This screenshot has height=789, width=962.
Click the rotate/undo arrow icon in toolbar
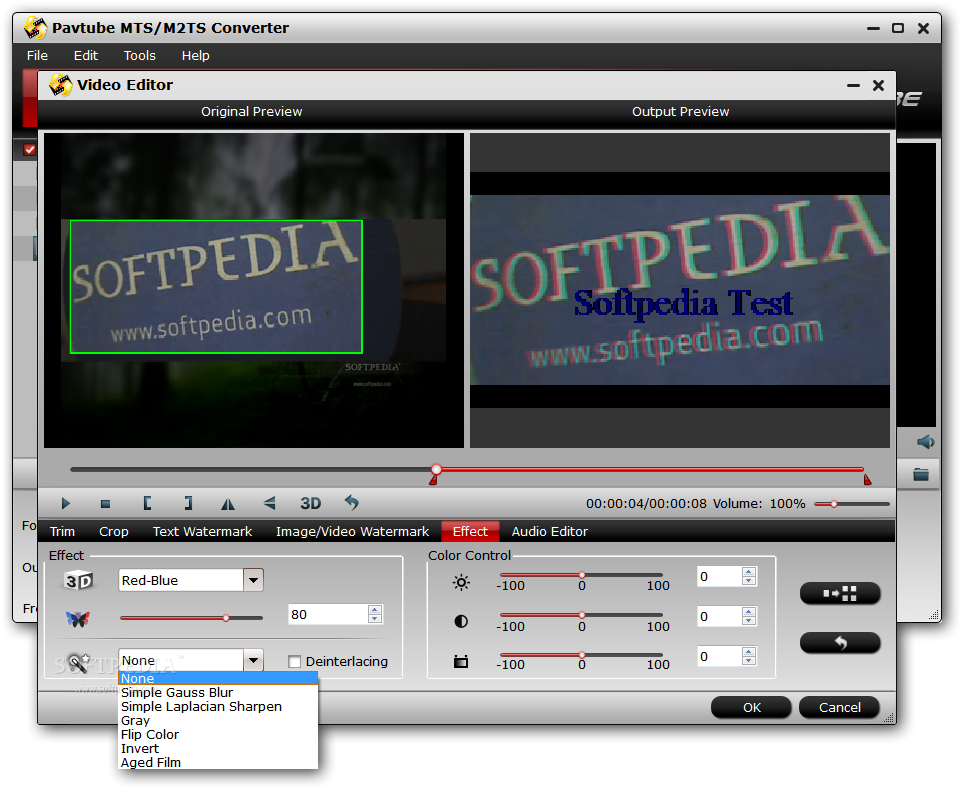pyautogui.click(x=352, y=503)
